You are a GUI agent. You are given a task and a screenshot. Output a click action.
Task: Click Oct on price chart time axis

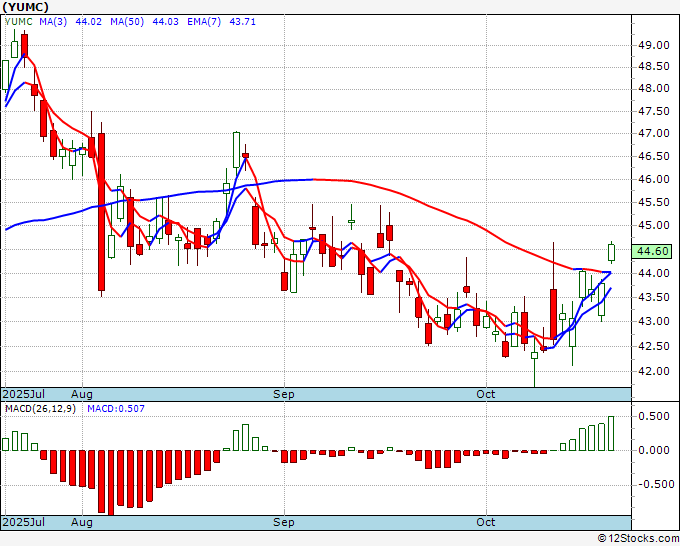[x=486, y=394]
